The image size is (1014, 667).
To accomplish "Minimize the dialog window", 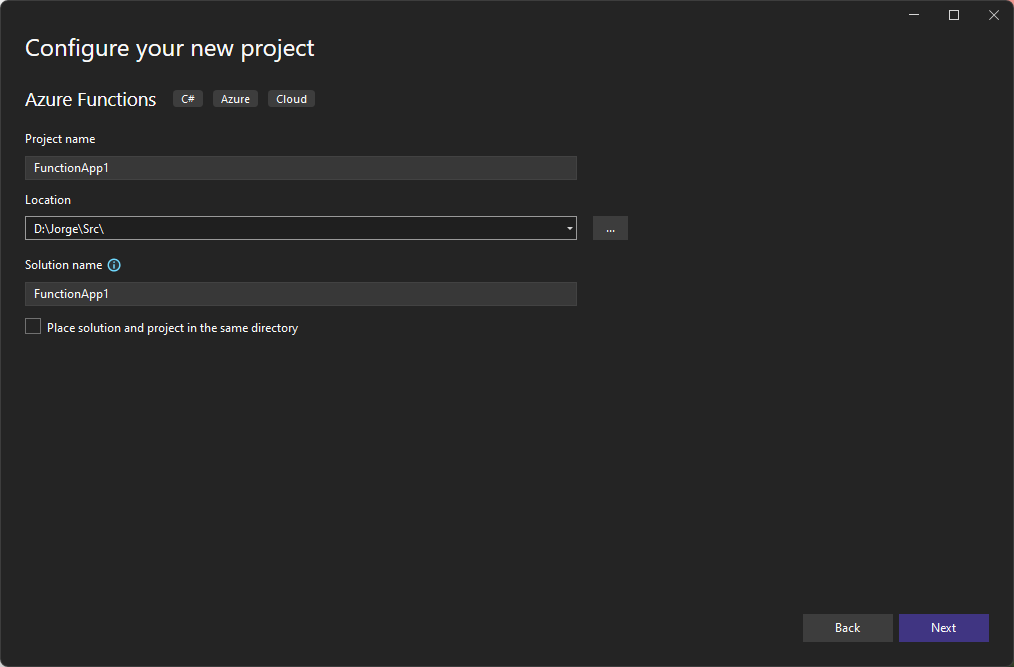I will pos(914,15).
